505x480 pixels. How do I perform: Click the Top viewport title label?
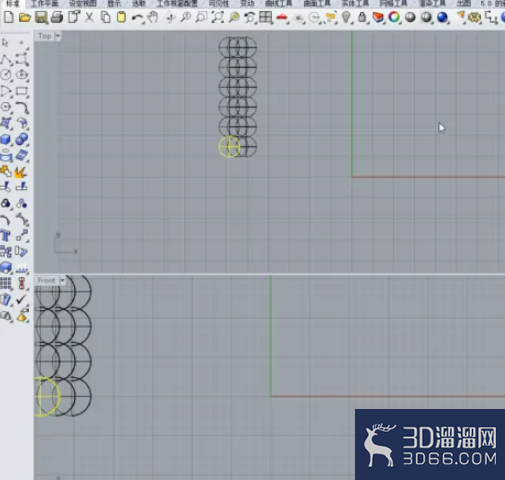[x=44, y=36]
